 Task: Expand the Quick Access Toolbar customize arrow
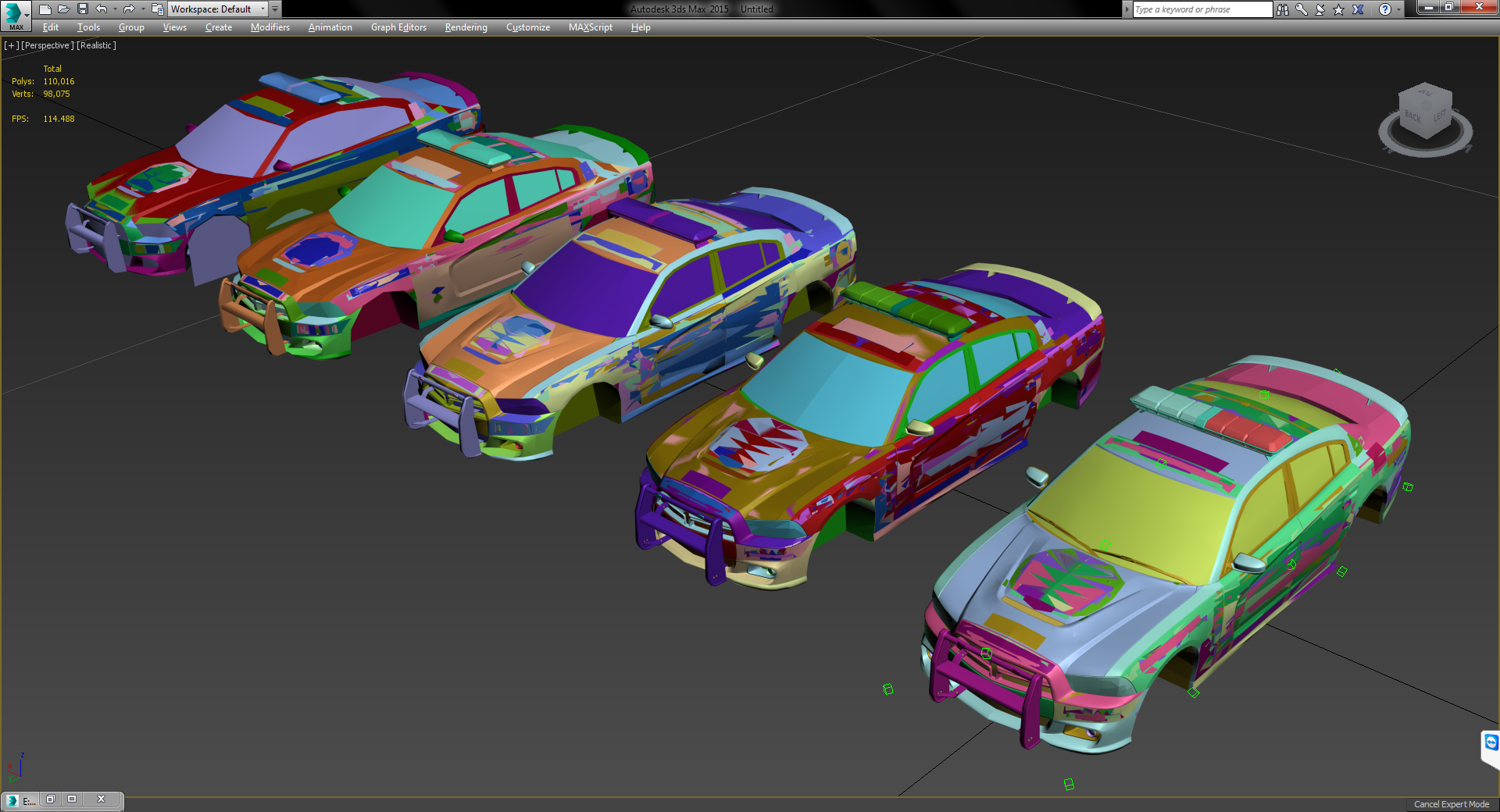[x=275, y=9]
